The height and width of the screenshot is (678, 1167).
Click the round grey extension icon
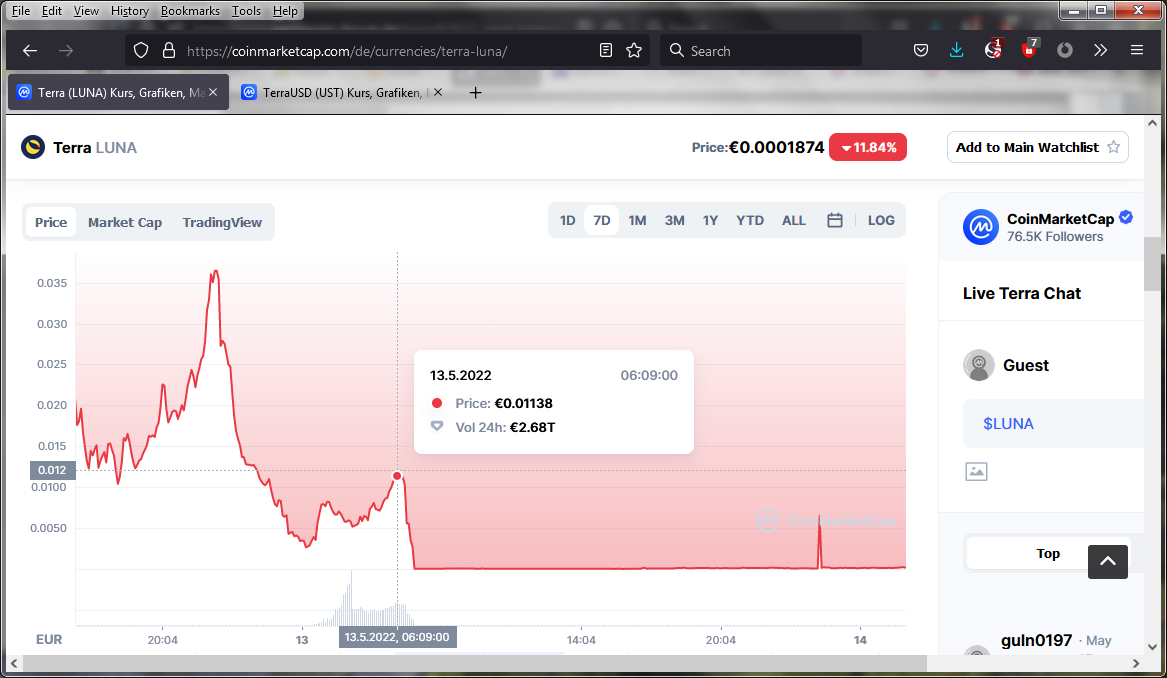click(1065, 51)
